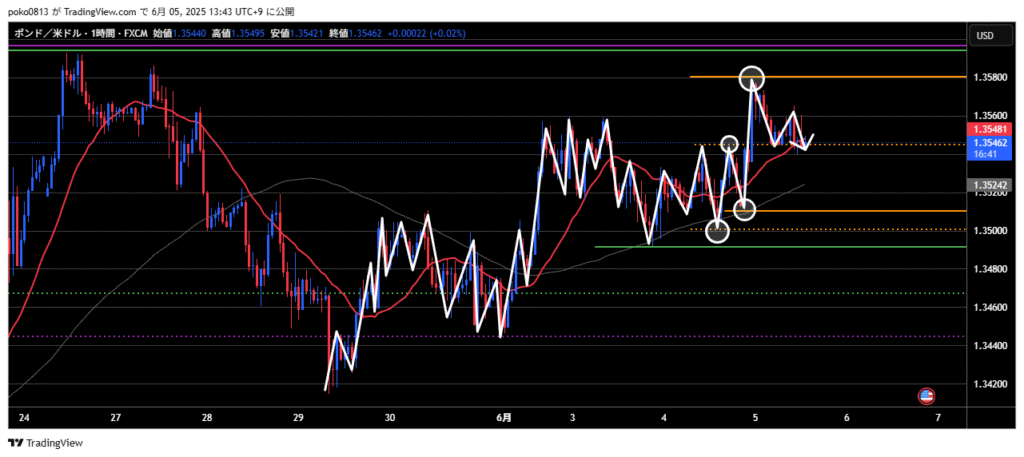Select the circle marker at the 1.35000 low
This screenshot has height=457, width=1024.
coord(717,232)
